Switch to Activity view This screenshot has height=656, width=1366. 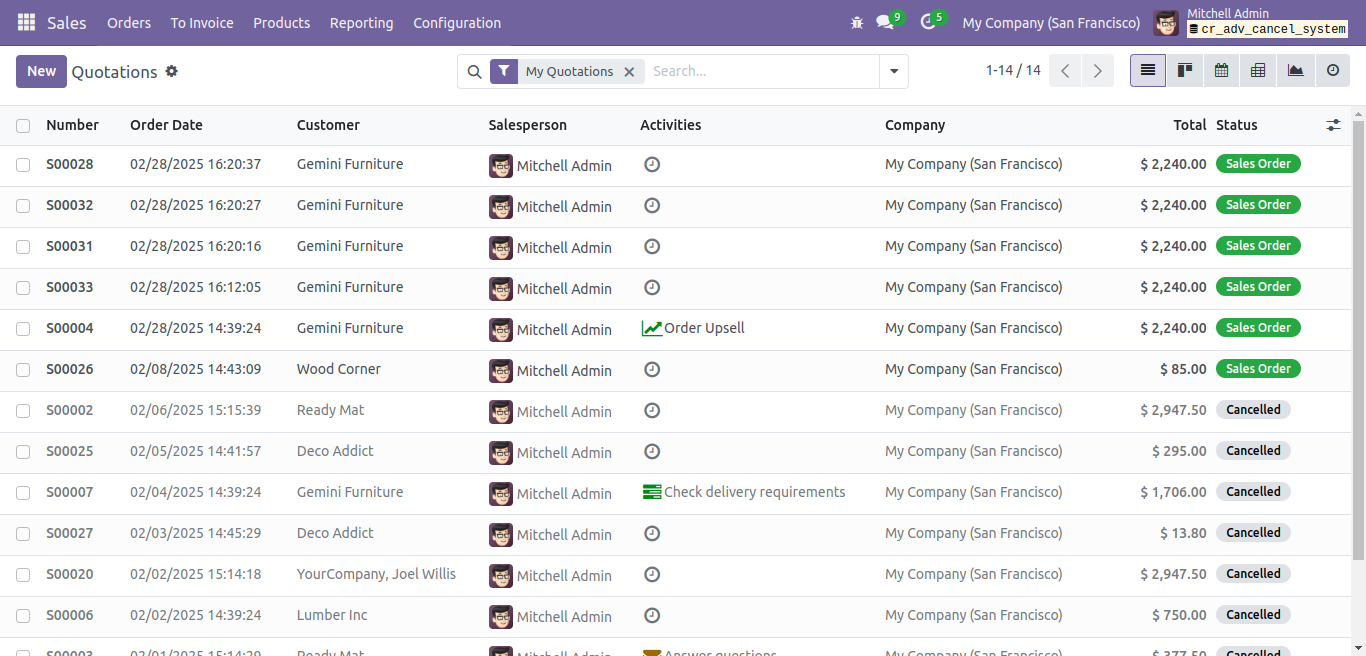pyautogui.click(x=1332, y=71)
